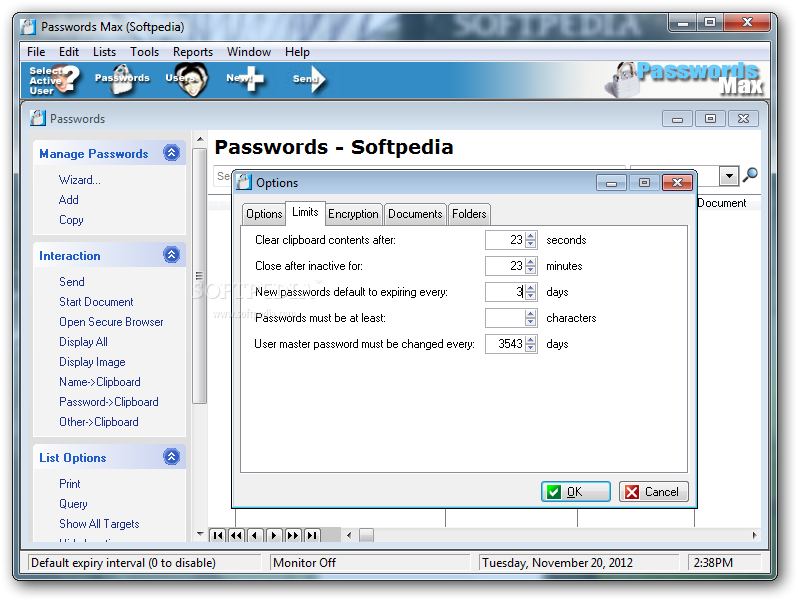Image resolution: width=798 pixels, height=601 pixels.
Task: Adjust inactive minutes spinner arrows
Action: 531,266
